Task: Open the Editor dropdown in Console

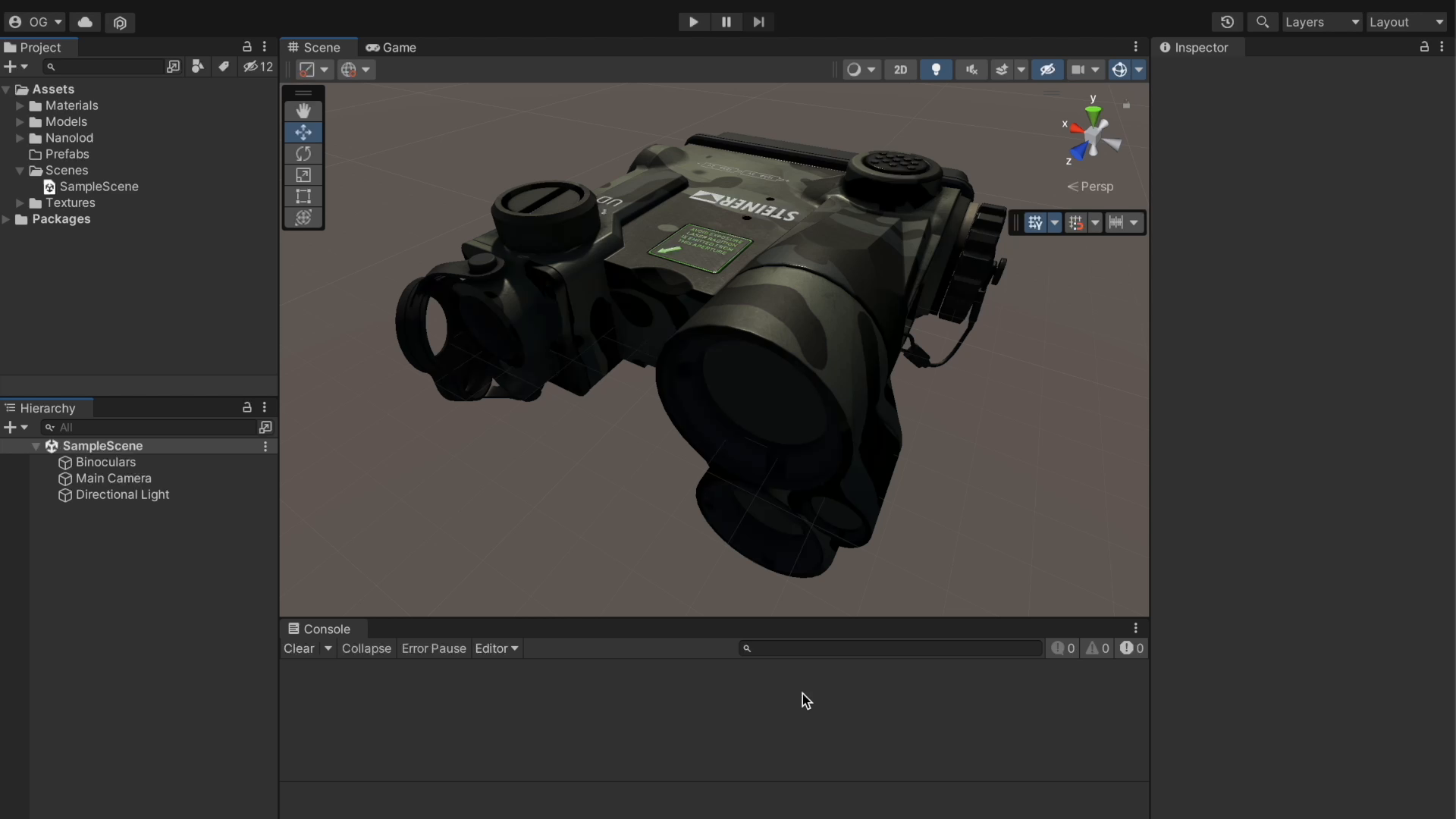Action: coord(497,649)
